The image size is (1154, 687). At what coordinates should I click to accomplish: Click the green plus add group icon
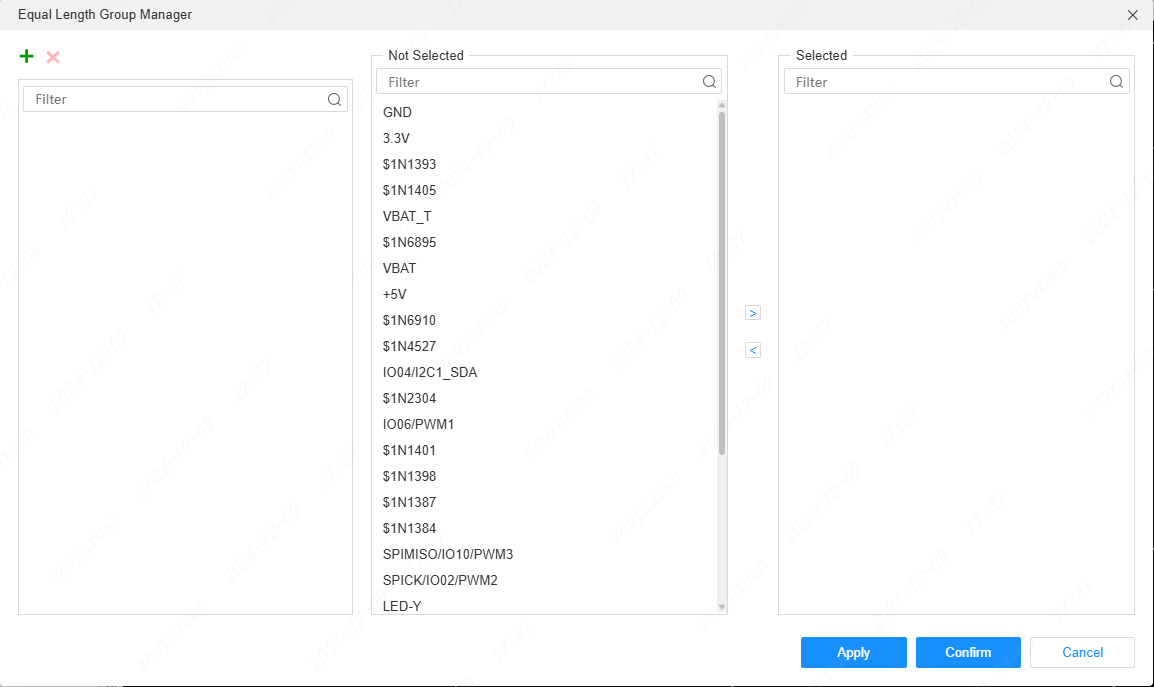pyautogui.click(x=27, y=57)
